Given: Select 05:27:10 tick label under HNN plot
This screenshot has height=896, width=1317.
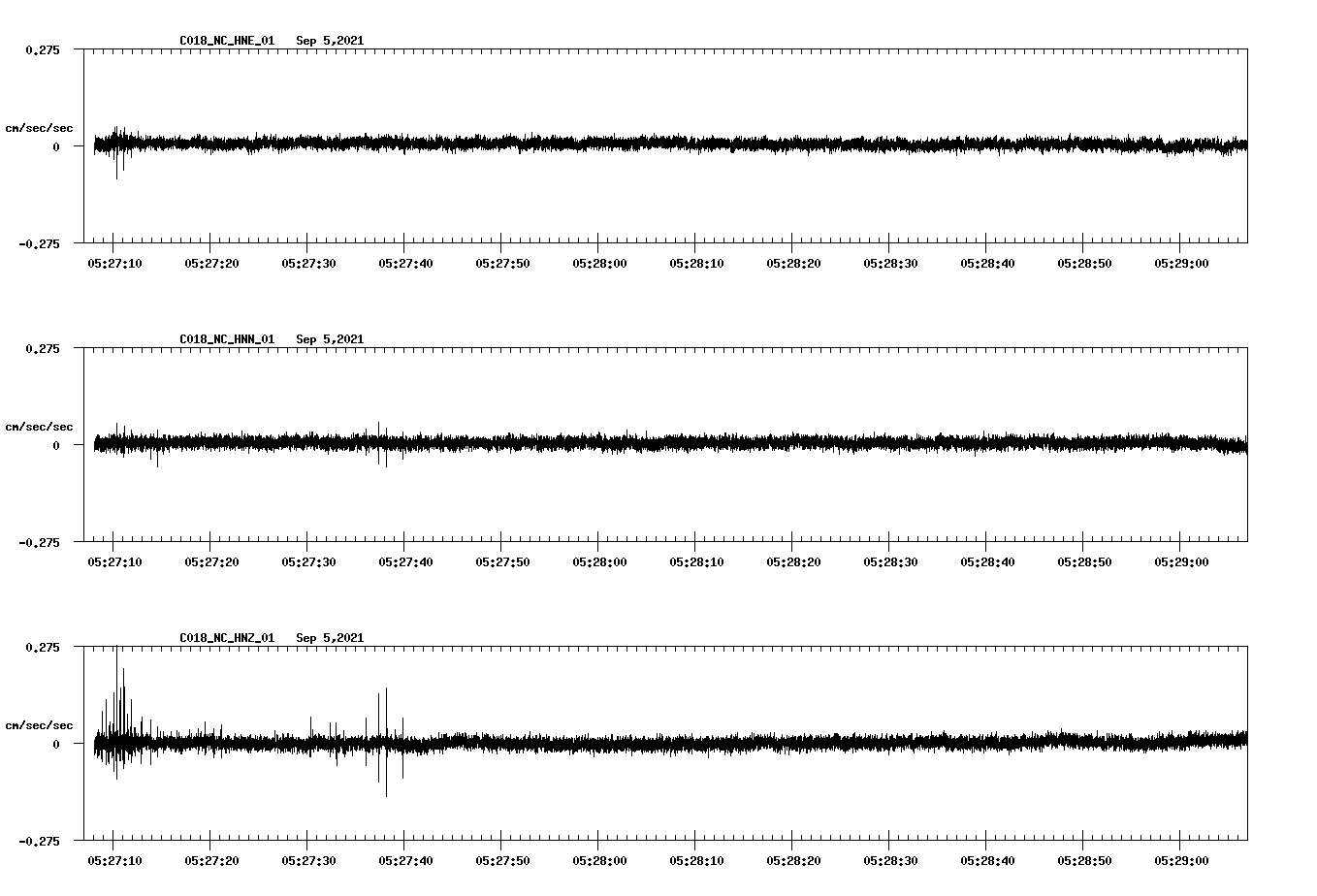Looking at the screenshot, I should [x=114, y=561].
